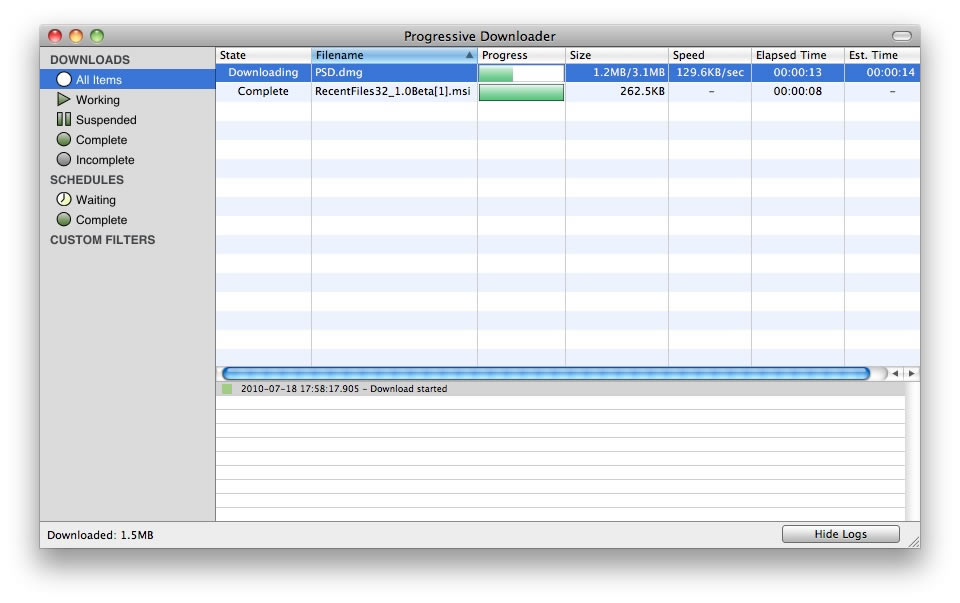Click the horizontal scrollbar right arrow
This screenshot has height=603, width=960.
click(x=911, y=373)
